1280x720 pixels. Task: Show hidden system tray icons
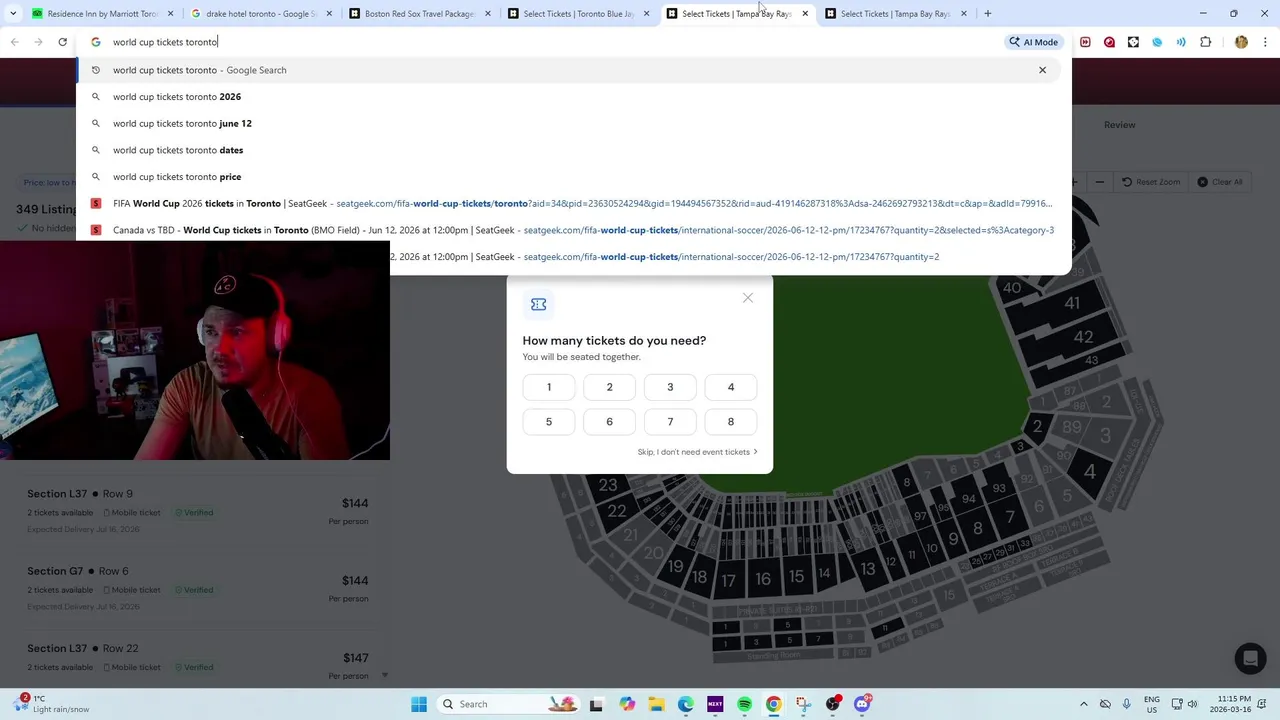coord(1083,704)
